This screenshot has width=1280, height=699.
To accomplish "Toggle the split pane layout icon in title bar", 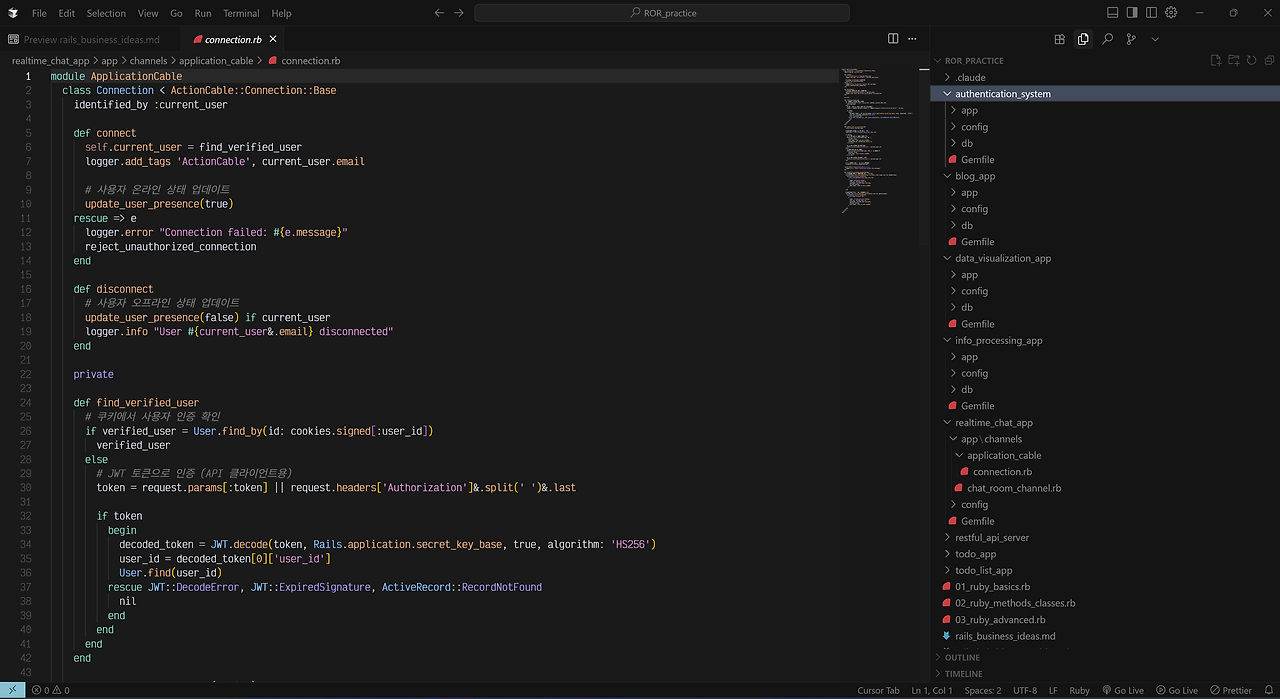I will [x=1152, y=13].
